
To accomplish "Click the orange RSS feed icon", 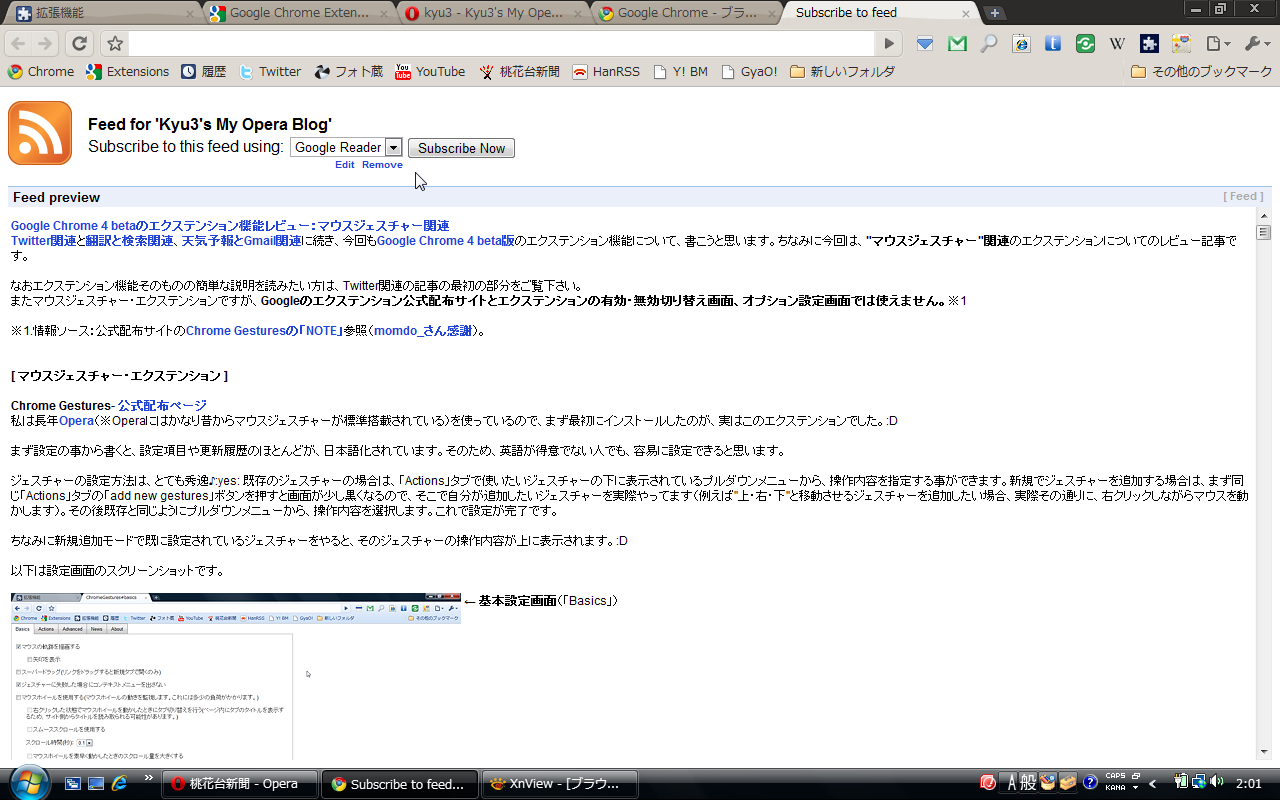I will coord(40,133).
